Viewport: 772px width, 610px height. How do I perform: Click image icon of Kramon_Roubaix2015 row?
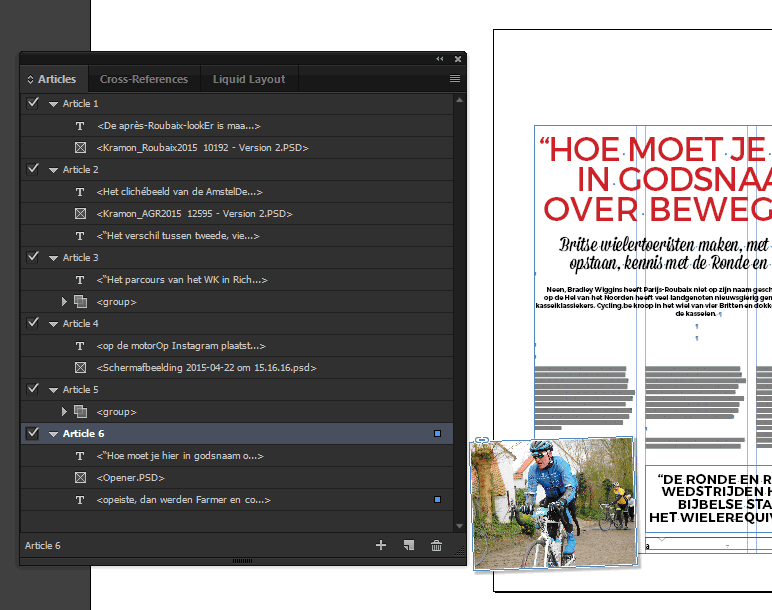tap(80, 148)
